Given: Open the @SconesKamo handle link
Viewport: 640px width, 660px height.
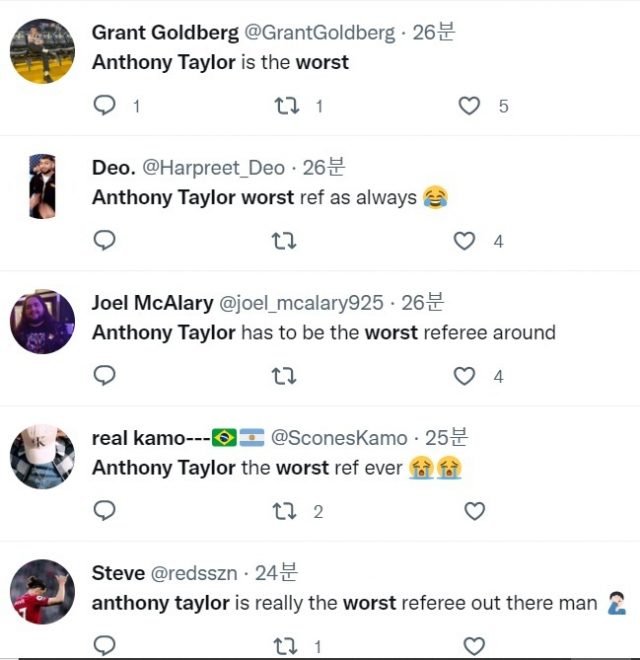Looking at the screenshot, I should point(340,438).
